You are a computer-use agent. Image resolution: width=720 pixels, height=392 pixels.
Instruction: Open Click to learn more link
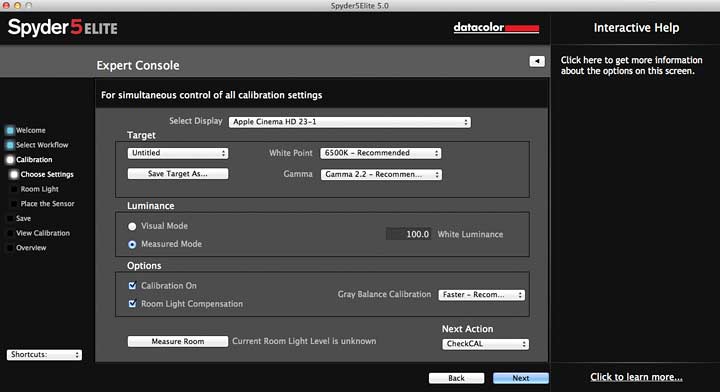coord(636,377)
